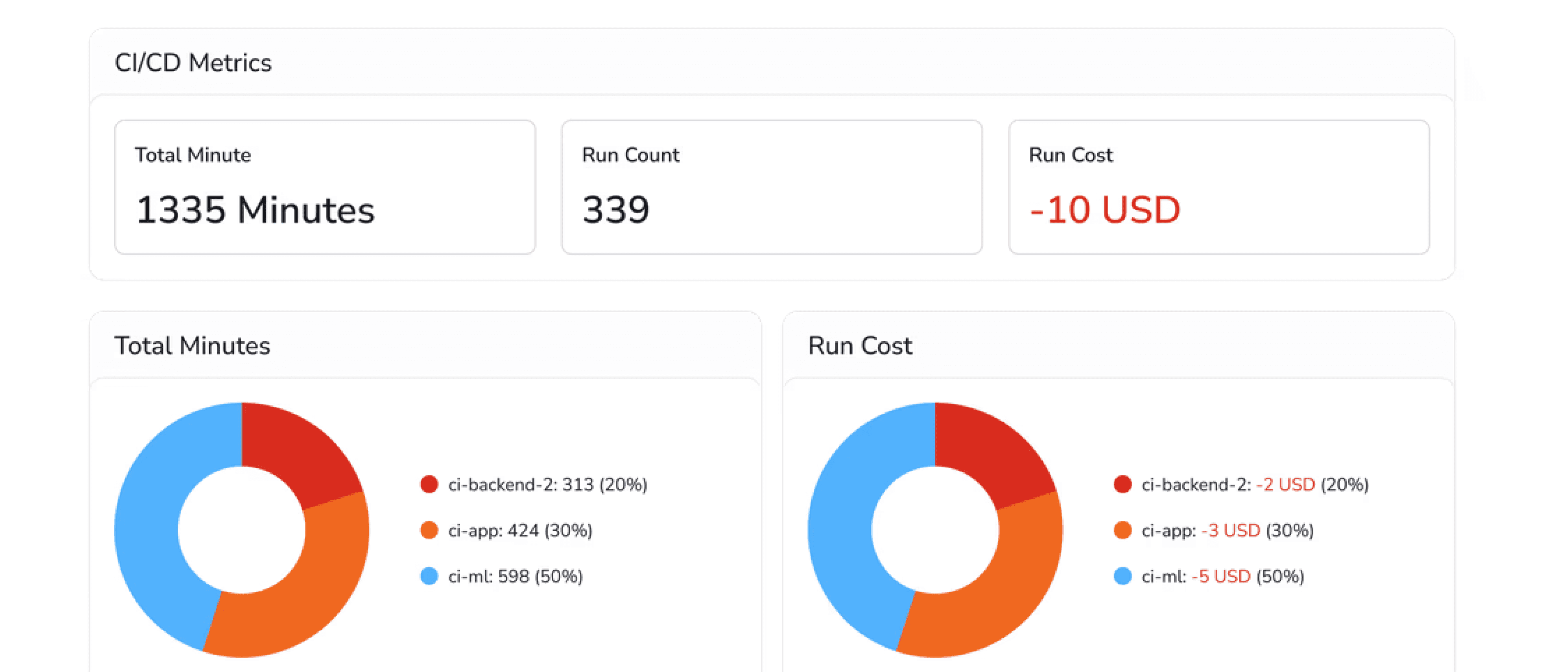
Task: Click the CI/CD Metrics section header
Action: pos(193,63)
